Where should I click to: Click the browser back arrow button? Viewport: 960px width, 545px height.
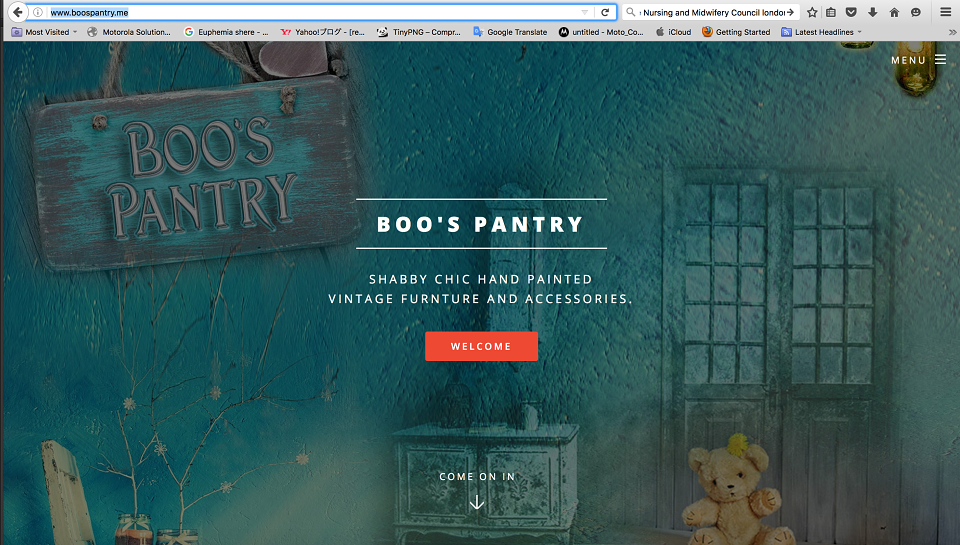(18, 12)
